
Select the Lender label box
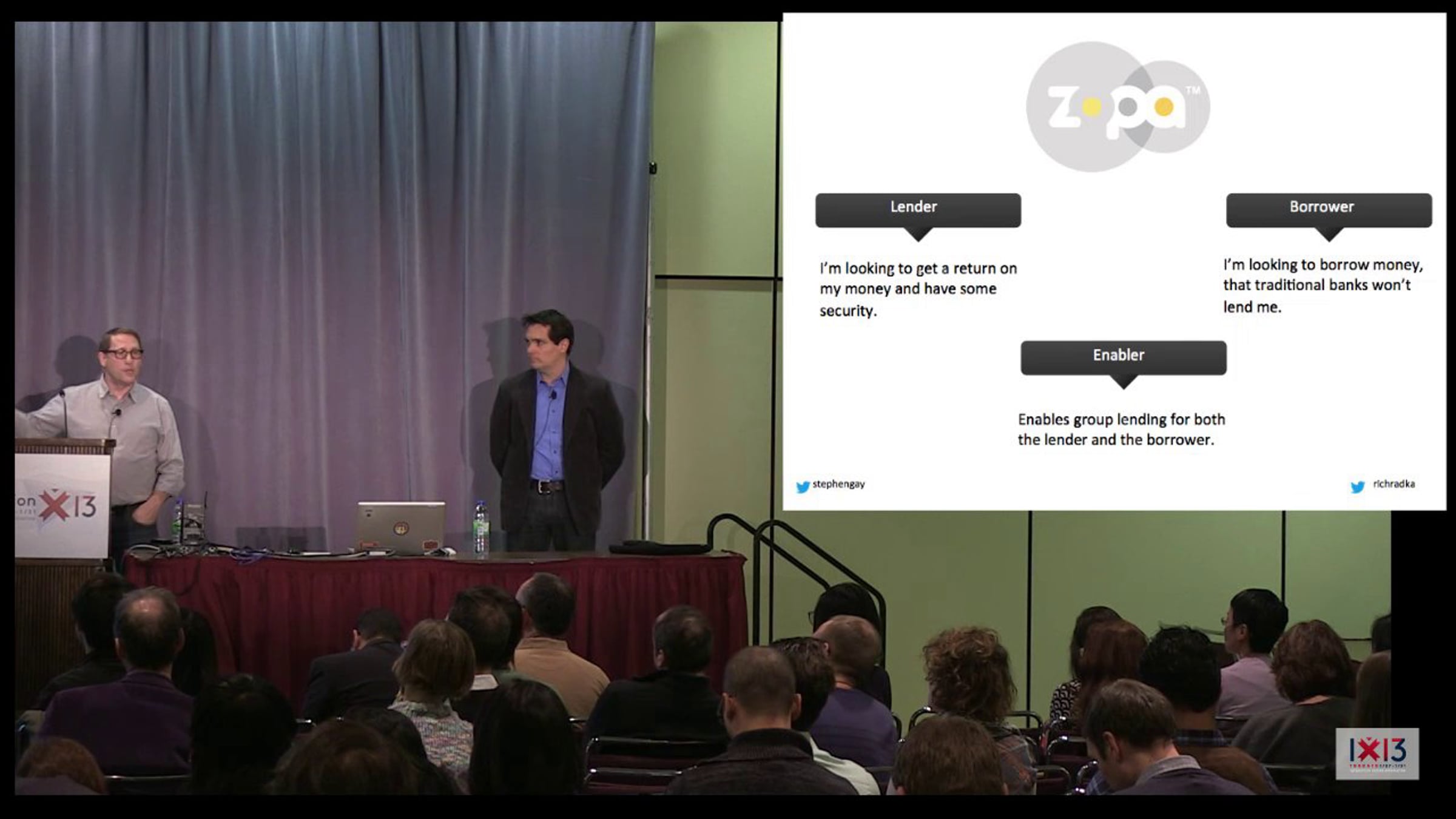pyautogui.click(x=917, y=209)
